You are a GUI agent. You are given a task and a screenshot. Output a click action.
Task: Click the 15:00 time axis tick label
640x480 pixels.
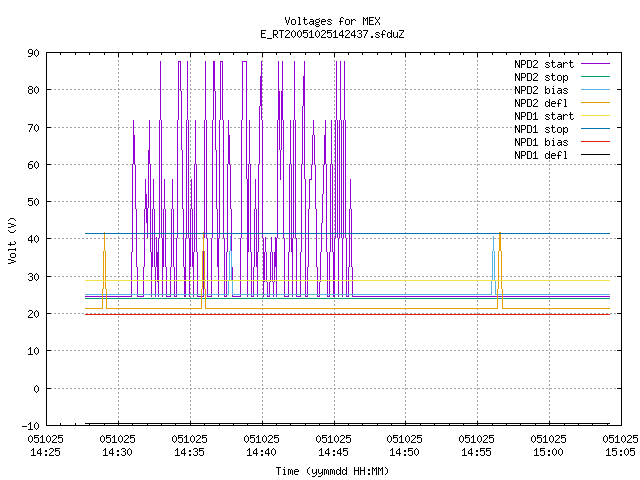tap(548, 446)
